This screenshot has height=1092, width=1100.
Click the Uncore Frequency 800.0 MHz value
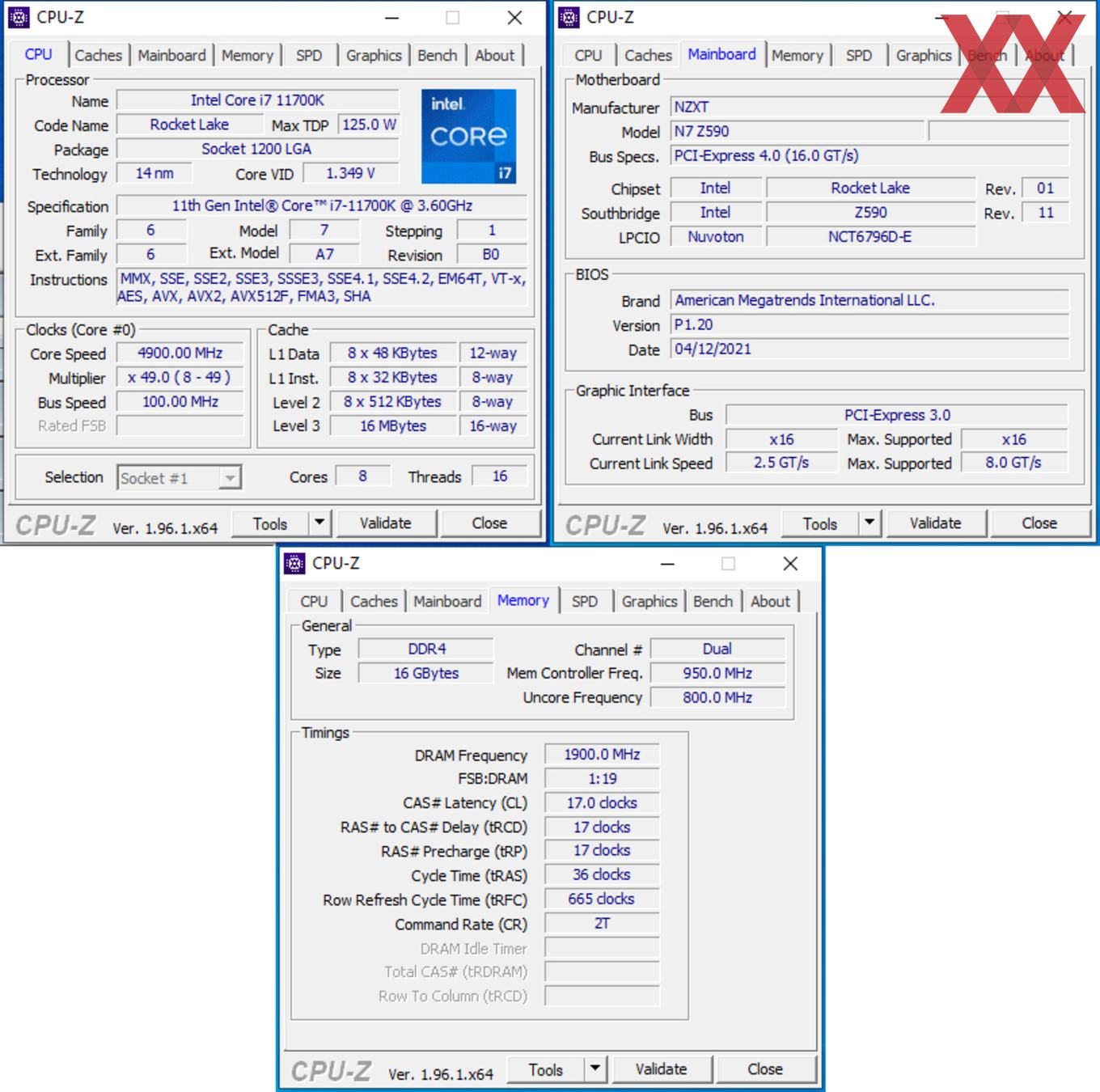pyautogui.click(x=717, y=697)
